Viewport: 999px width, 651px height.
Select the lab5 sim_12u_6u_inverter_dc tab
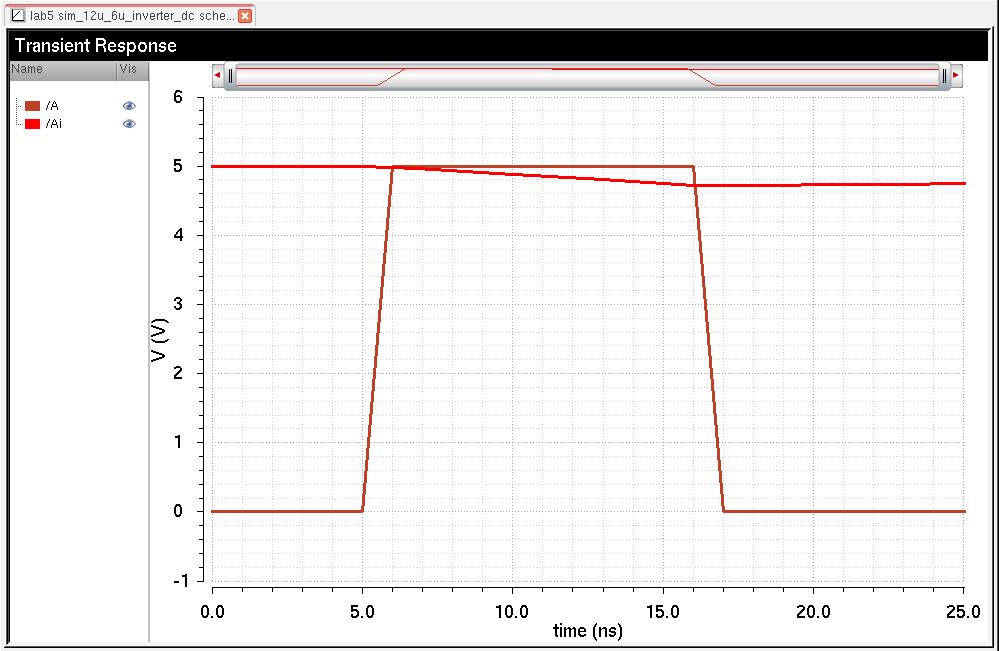tap(130, 16)
